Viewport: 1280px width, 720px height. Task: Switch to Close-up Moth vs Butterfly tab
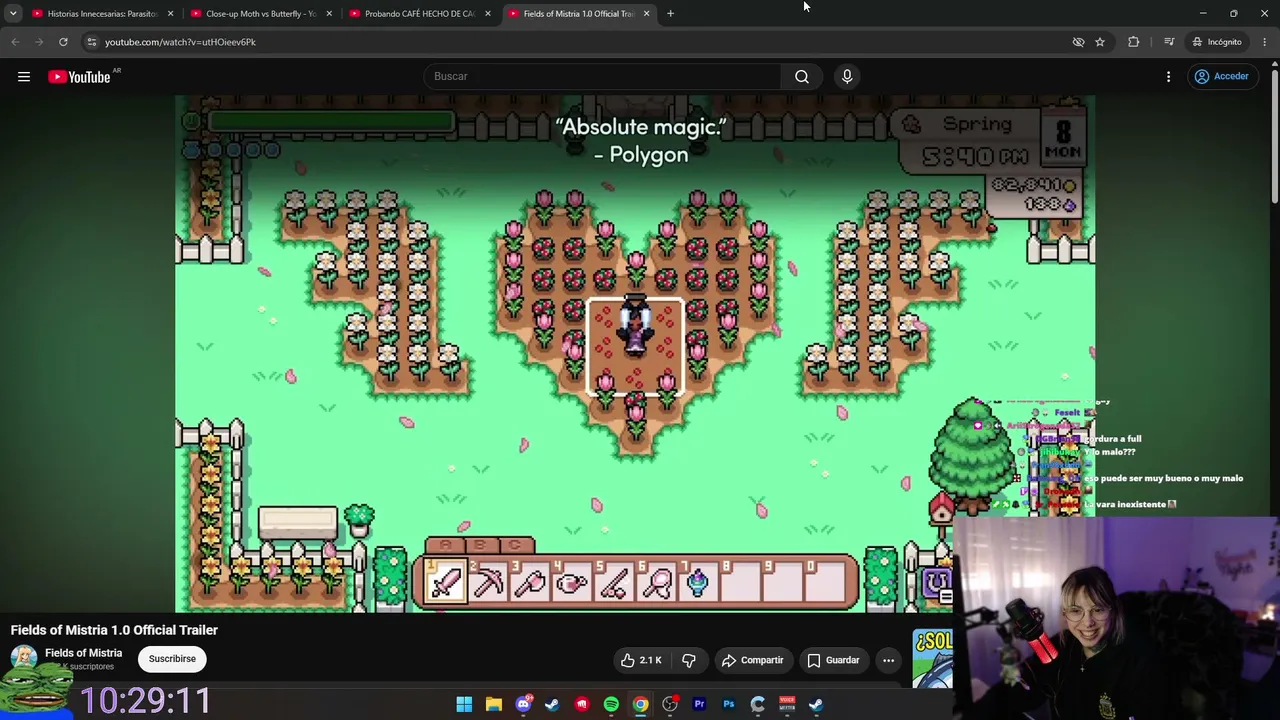262,14
